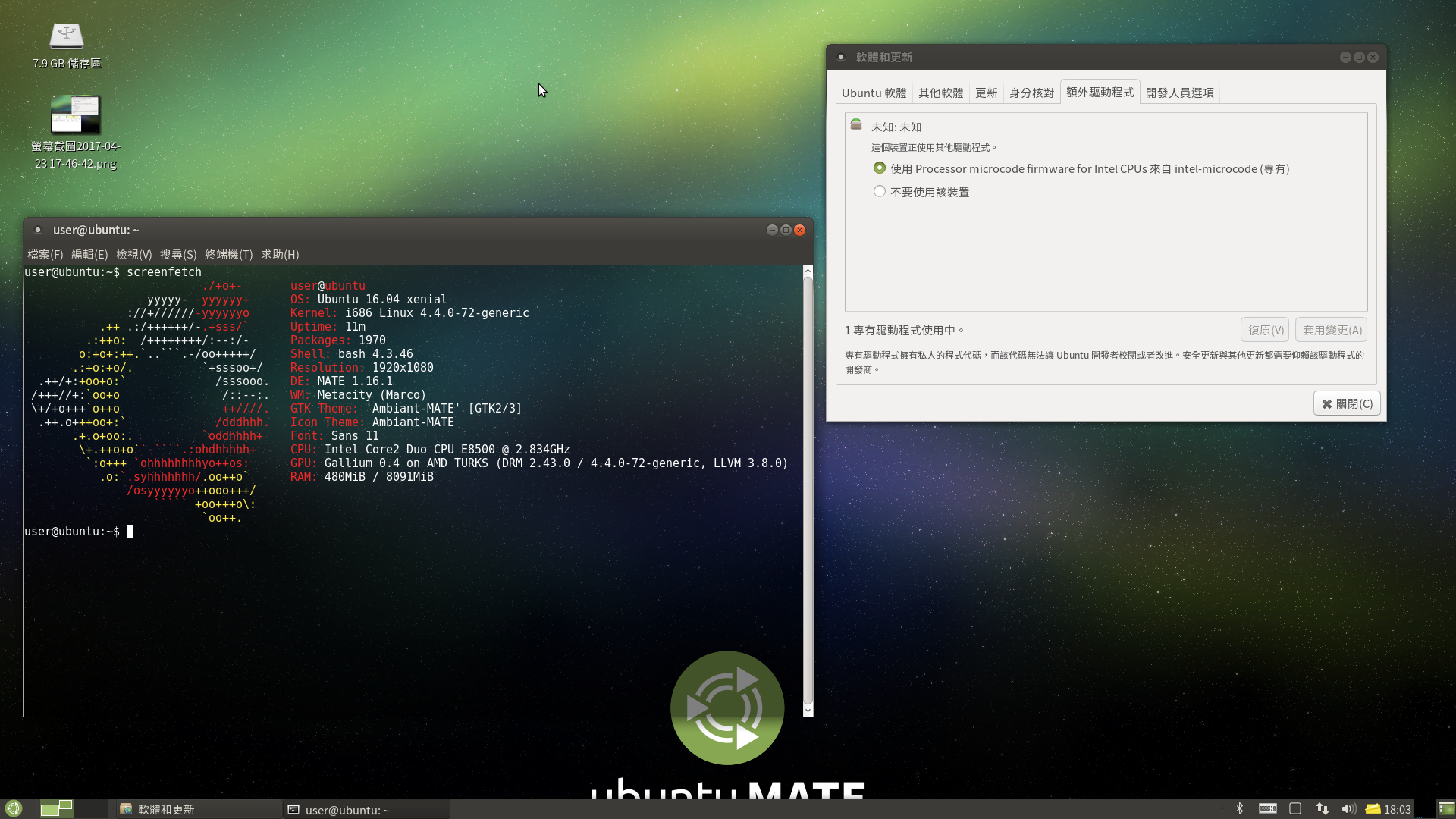Viewport: 1456px width, 819px height.
Task: Open the Ubuntu MATE main menu icon
Action: click(x=13, y=808)
